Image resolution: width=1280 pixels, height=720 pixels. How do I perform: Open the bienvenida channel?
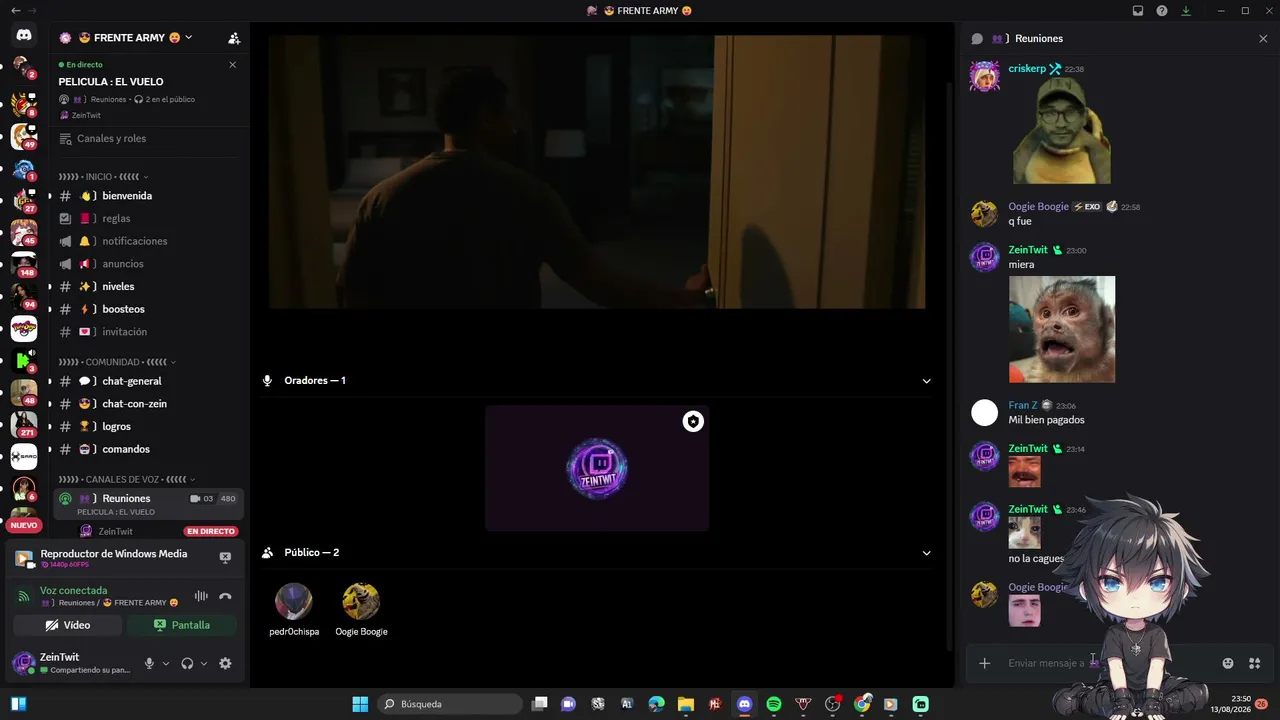point(149,196)
